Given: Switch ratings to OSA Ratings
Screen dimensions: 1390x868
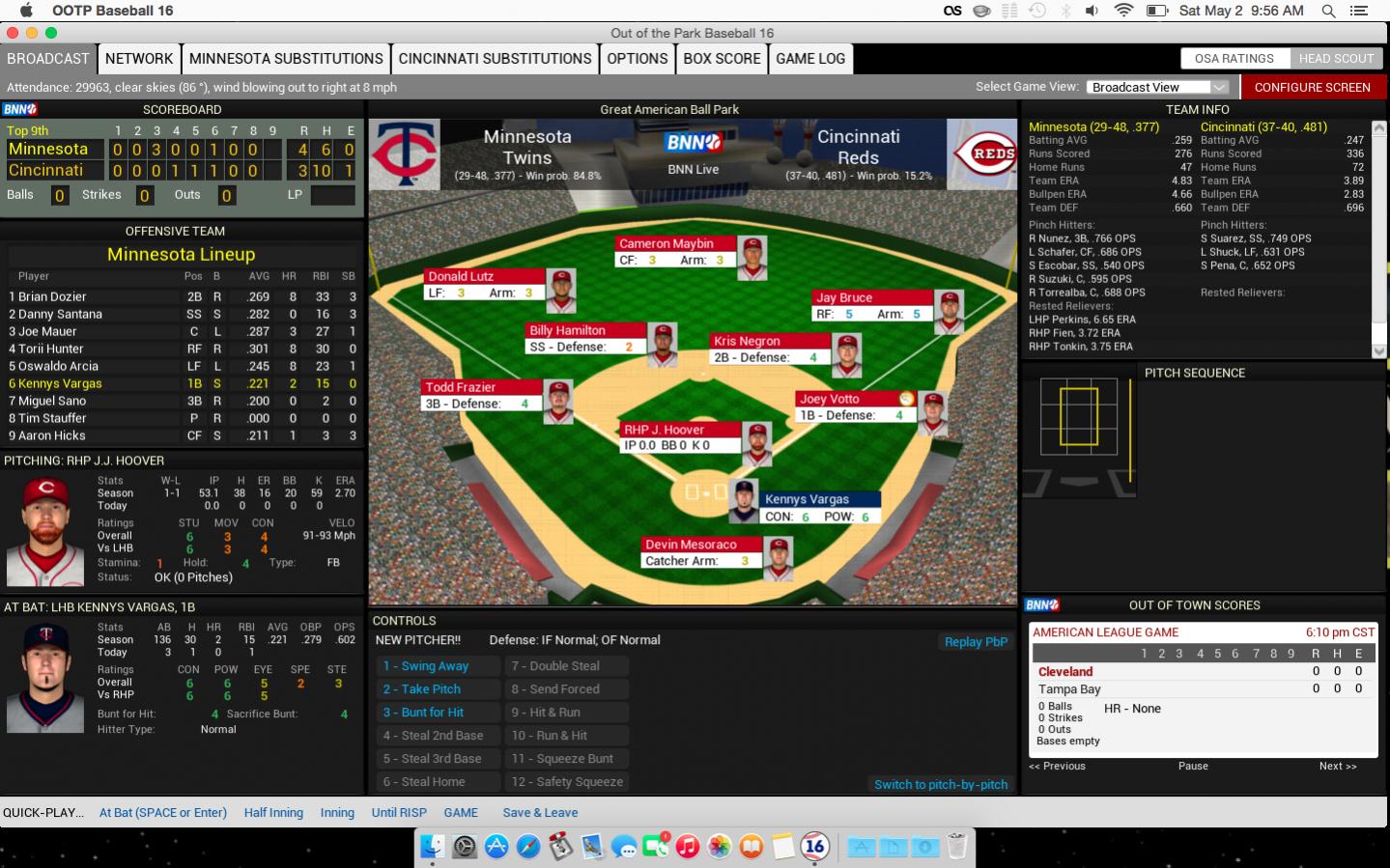Looking at the screenshot, I should pyautogui.click(x=1234, y=58).
